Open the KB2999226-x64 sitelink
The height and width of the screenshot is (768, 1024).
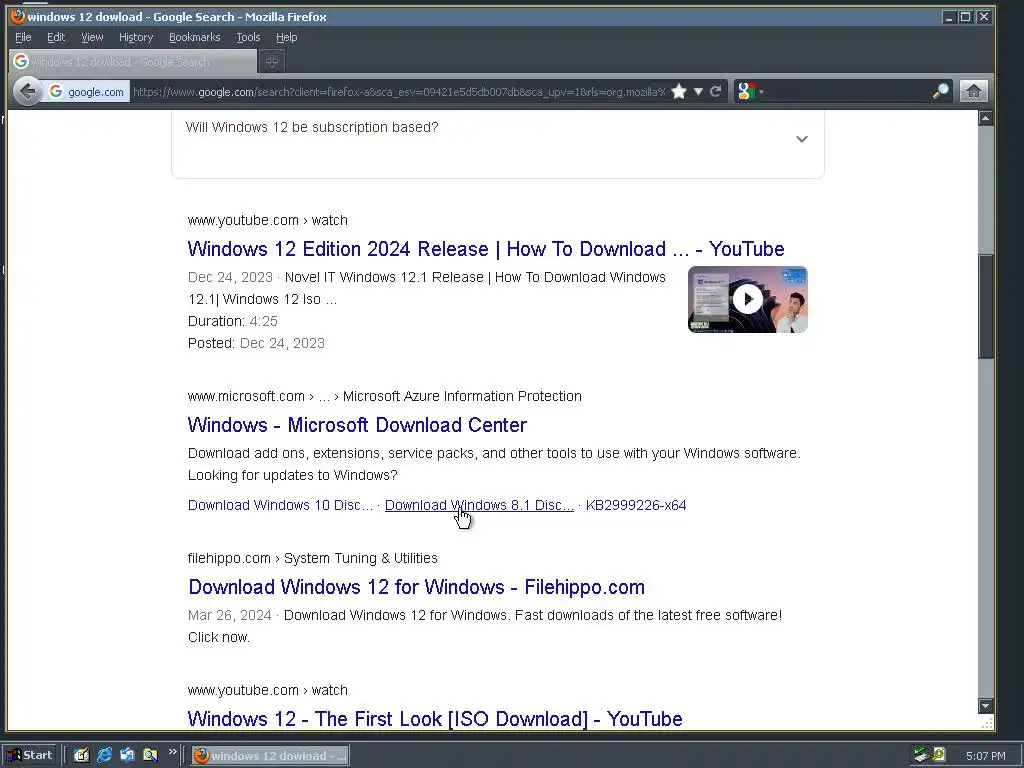click(636, 505)
